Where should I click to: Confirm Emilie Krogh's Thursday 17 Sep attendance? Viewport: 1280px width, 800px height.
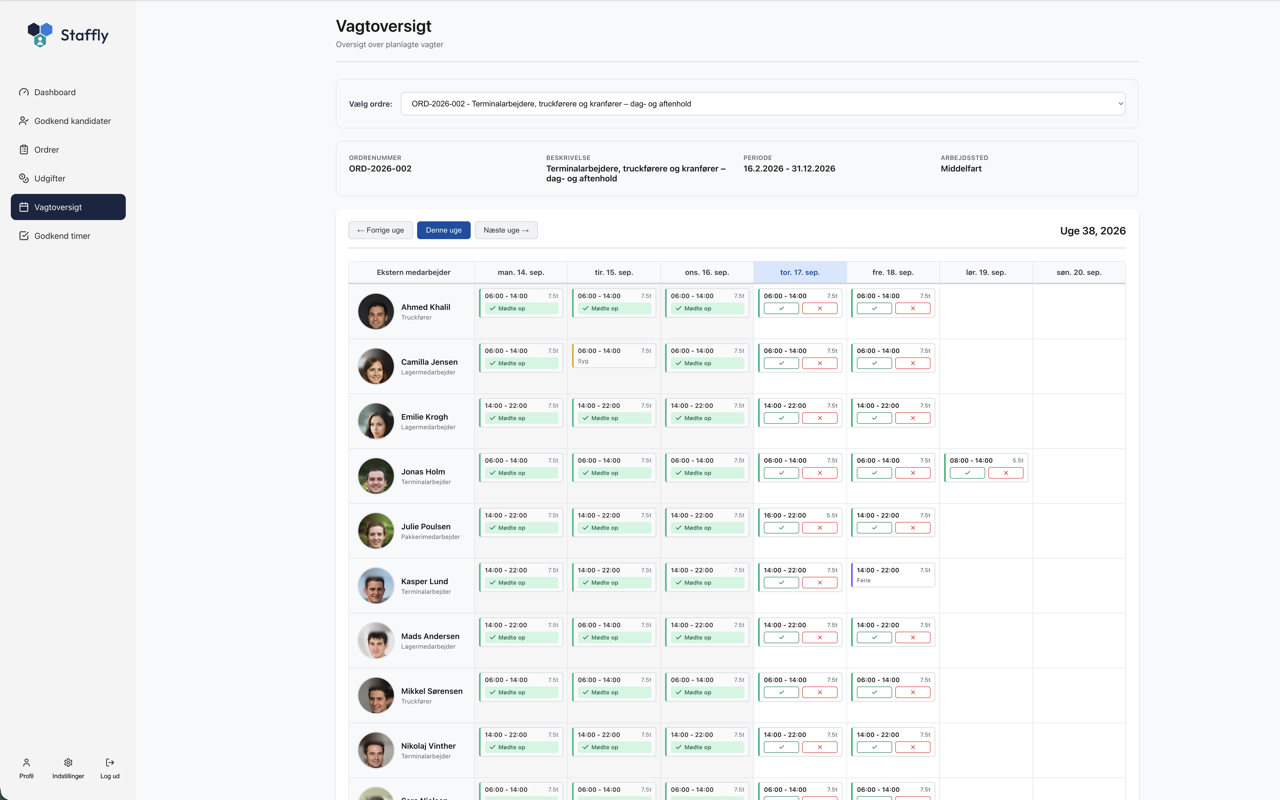click(781, 418)
